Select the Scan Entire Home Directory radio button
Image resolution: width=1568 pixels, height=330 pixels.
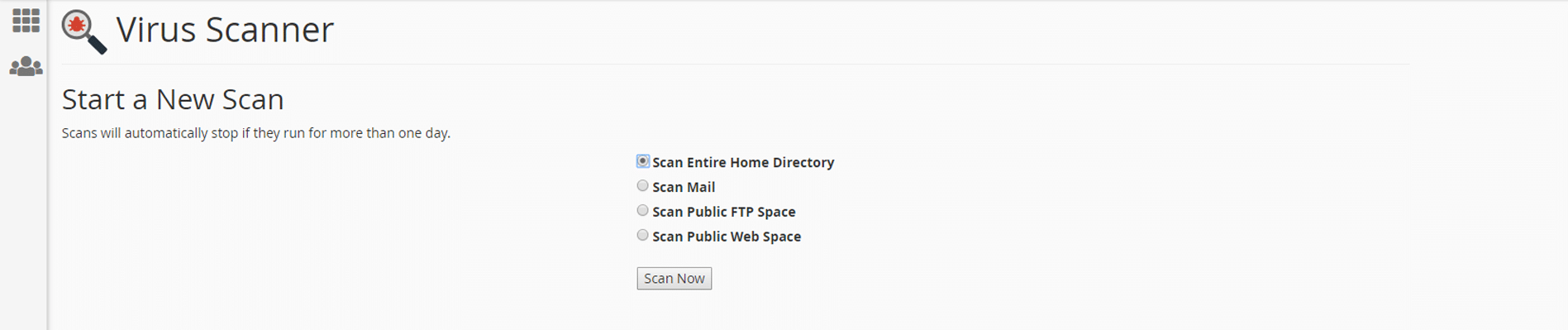pos(642,161)
